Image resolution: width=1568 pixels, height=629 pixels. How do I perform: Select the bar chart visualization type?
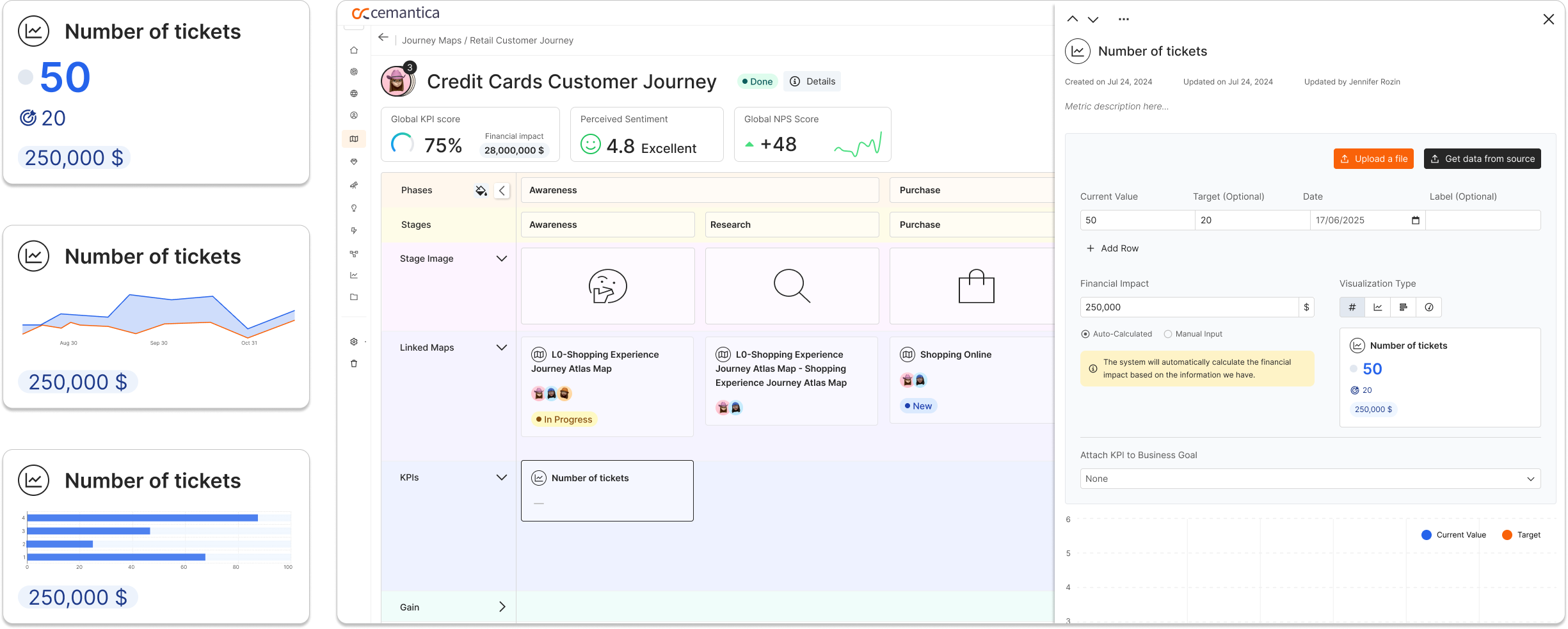(1404, 307)
